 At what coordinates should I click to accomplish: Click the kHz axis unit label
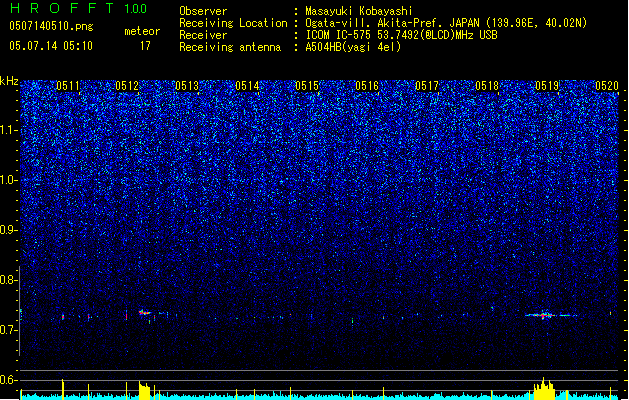click(9, 81)
